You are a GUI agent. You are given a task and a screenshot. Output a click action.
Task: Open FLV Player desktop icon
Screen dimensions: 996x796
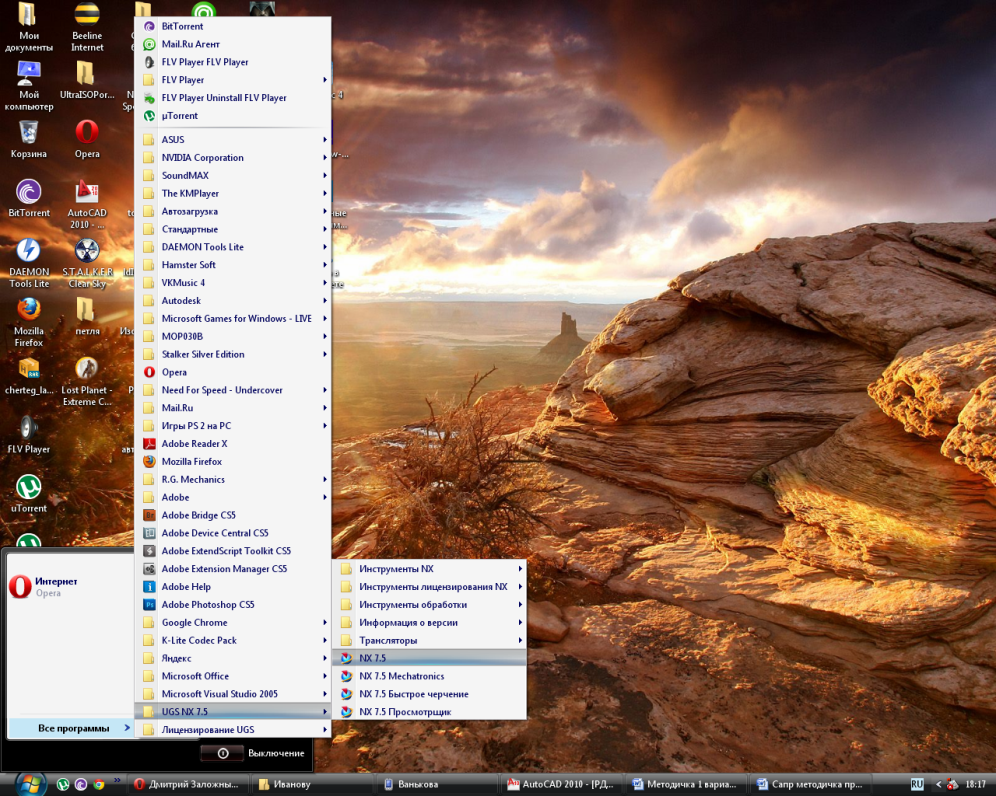pos(29,435)
